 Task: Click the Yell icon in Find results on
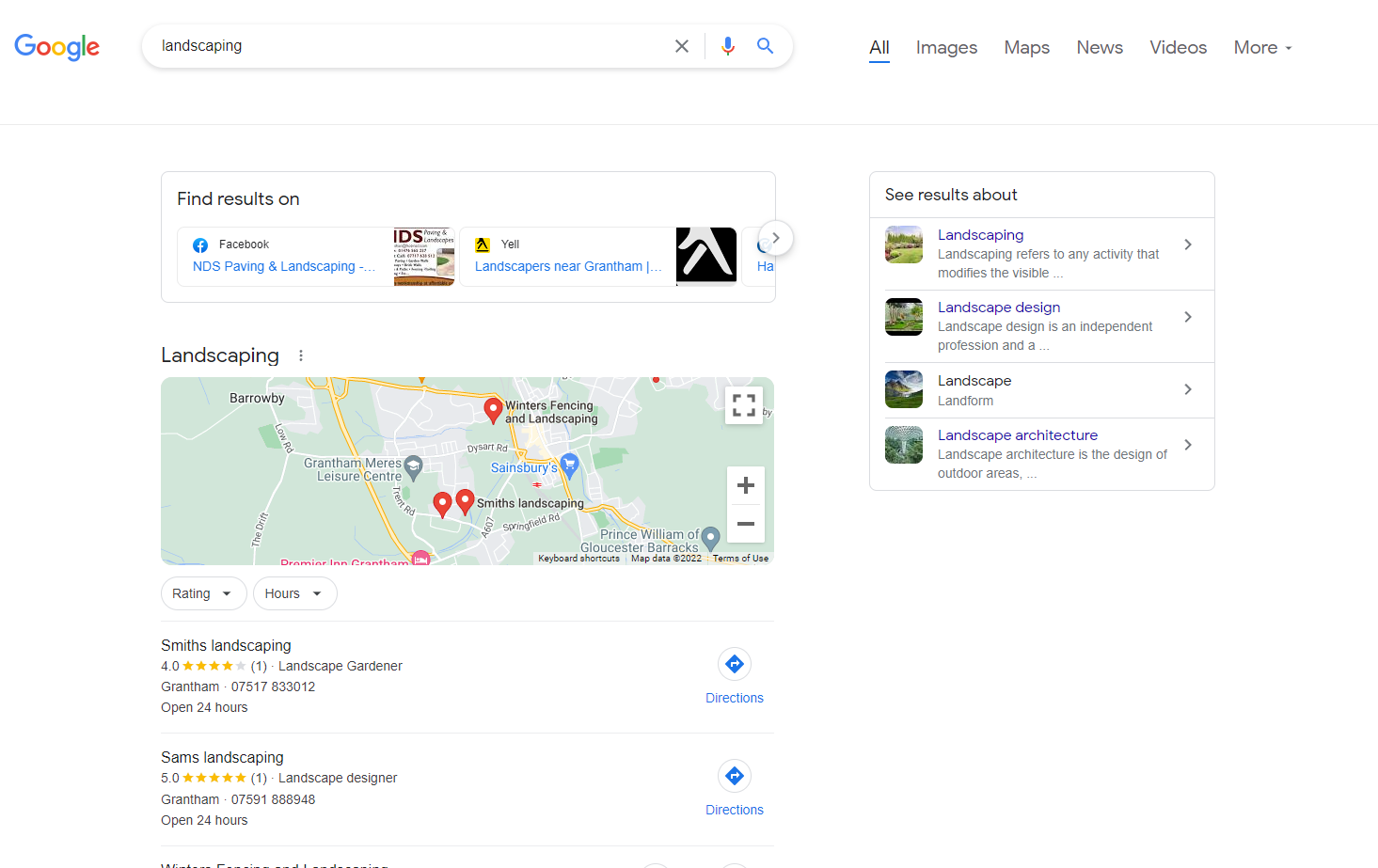(x=483, y=244)
